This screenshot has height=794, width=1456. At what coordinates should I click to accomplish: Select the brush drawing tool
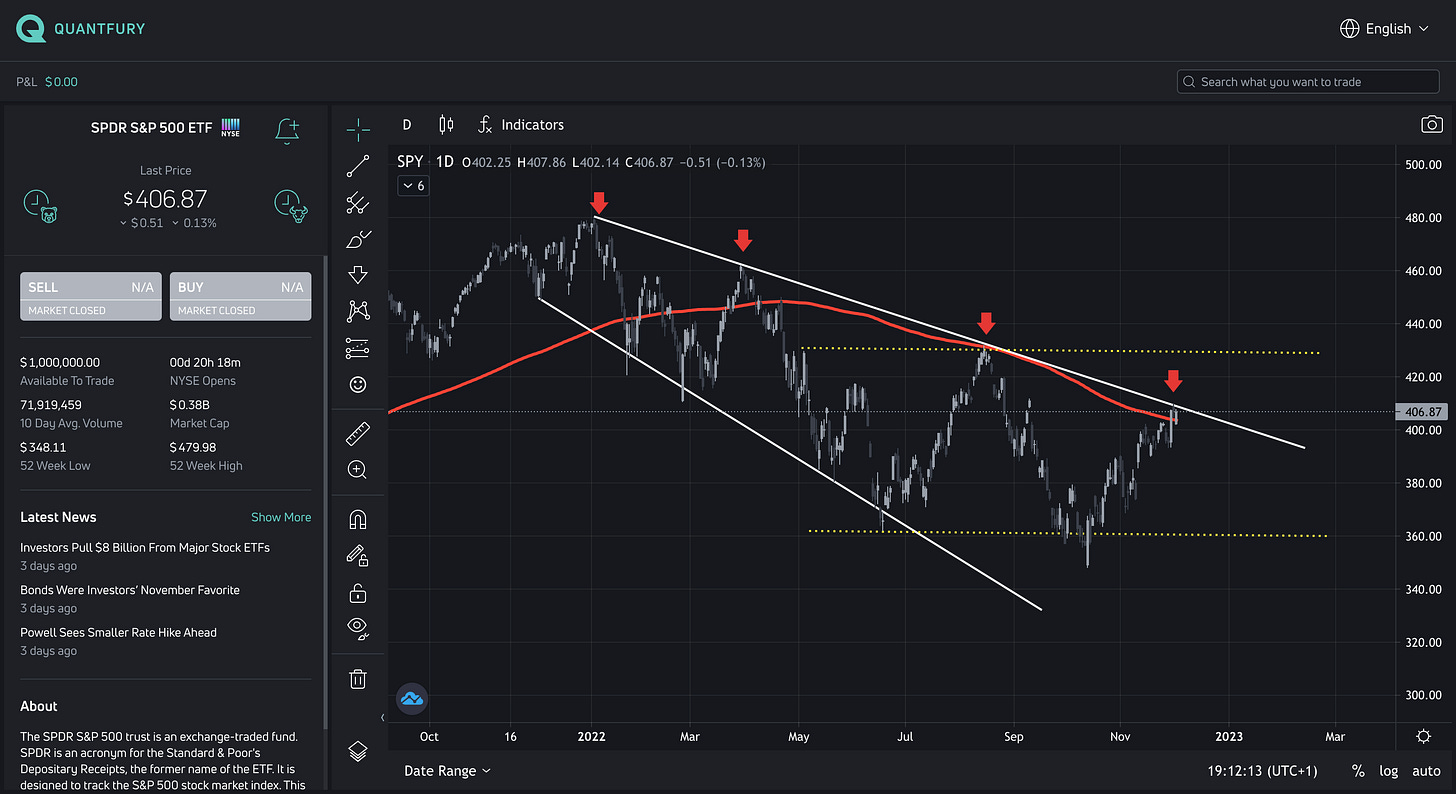point(358,239)
